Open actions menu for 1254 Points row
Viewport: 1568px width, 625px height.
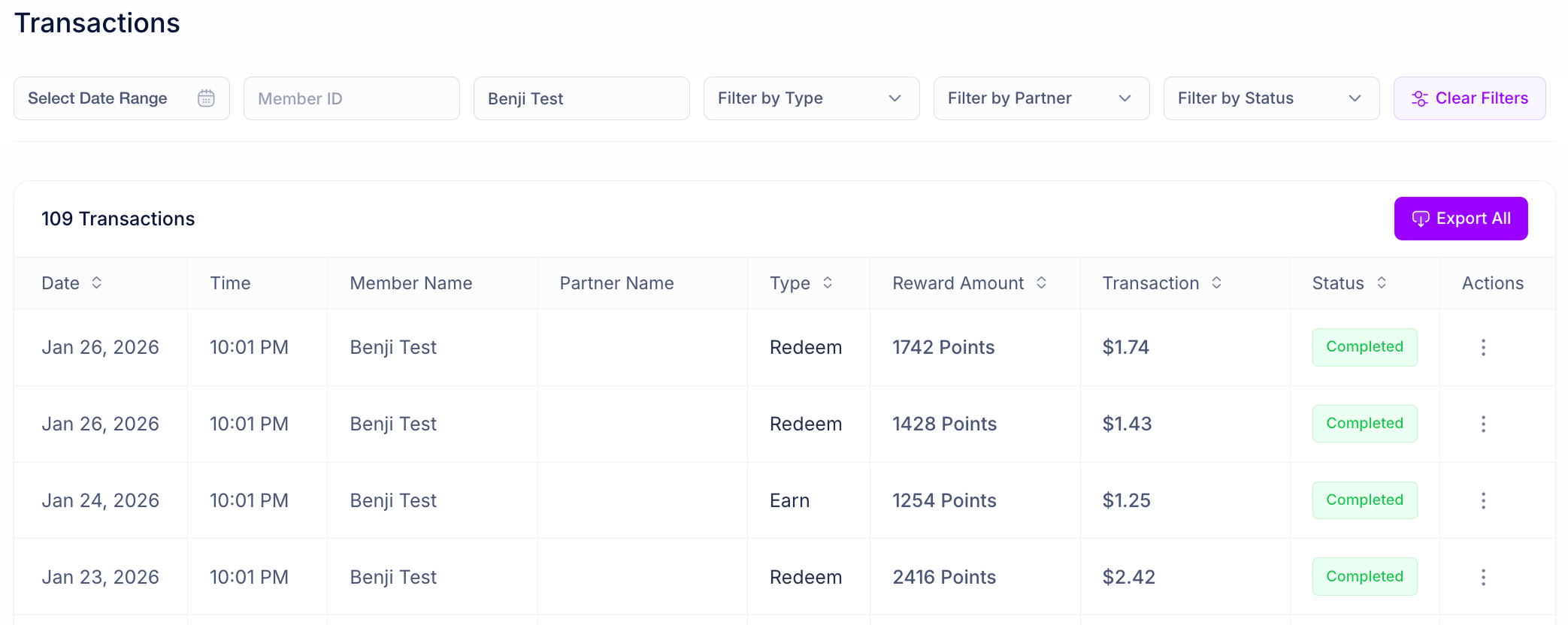click(x=1483, y=500)
